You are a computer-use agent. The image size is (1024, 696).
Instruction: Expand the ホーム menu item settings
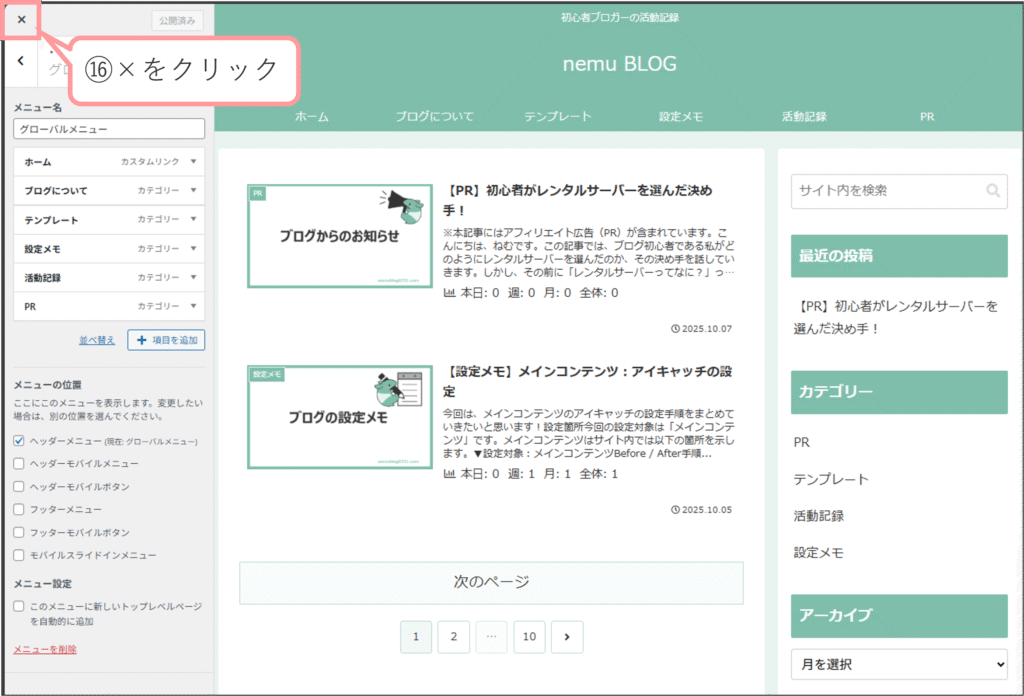pyautogui.click(x=193, y=161)
